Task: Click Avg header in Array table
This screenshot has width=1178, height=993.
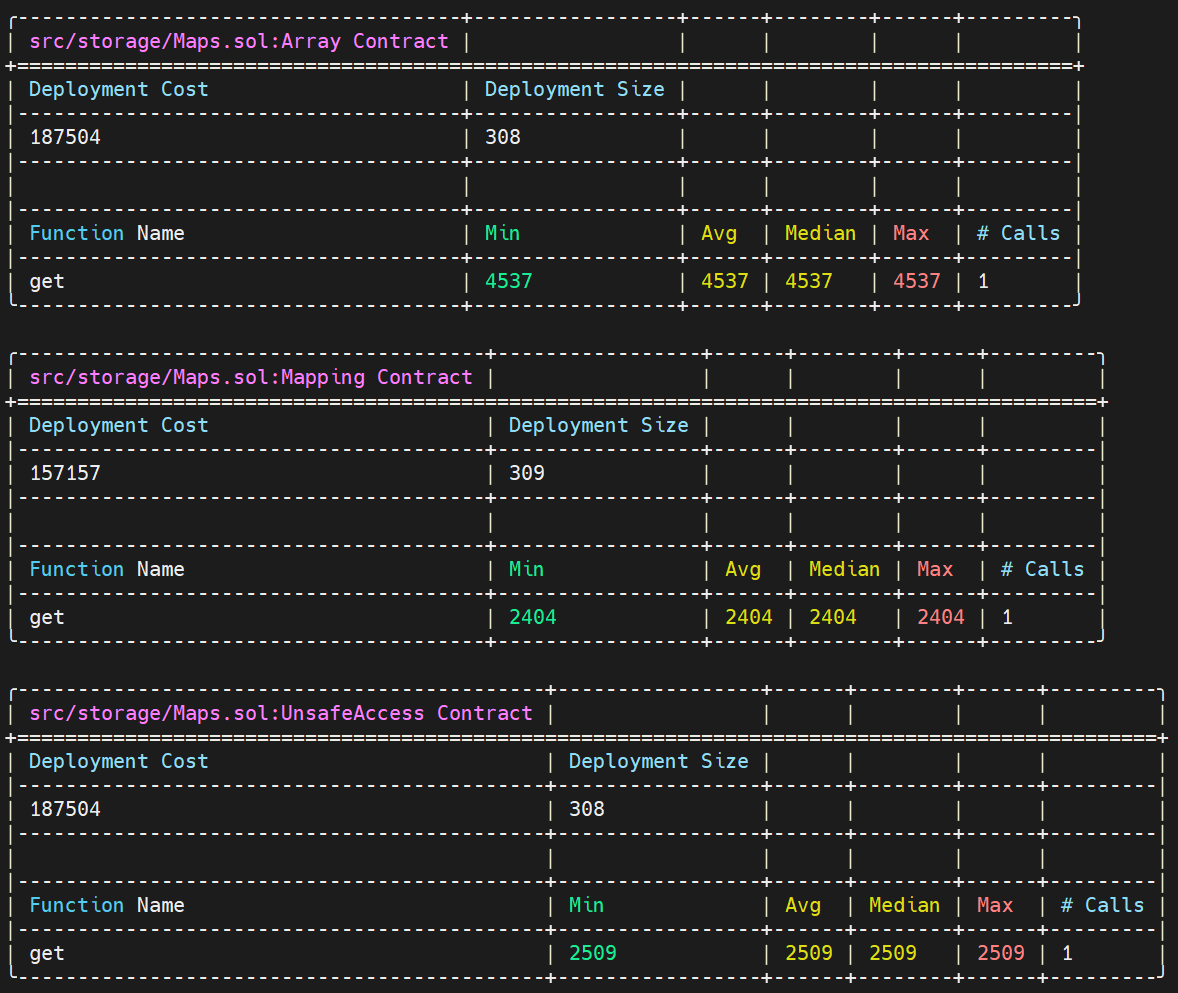Action: point(719,234)
